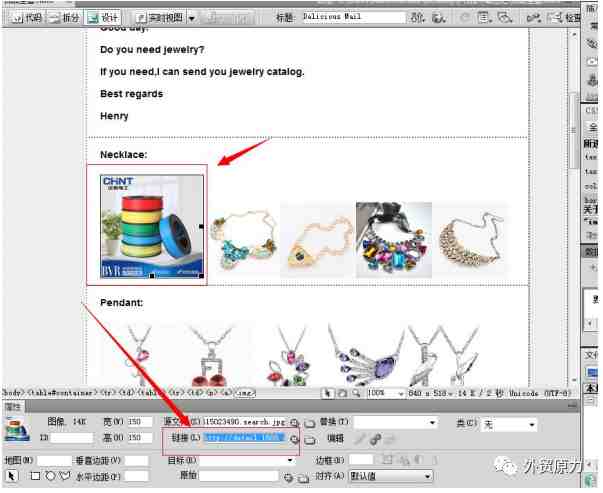Click the preview in browser globe icon
603x493 pixels.
point(438,17)
